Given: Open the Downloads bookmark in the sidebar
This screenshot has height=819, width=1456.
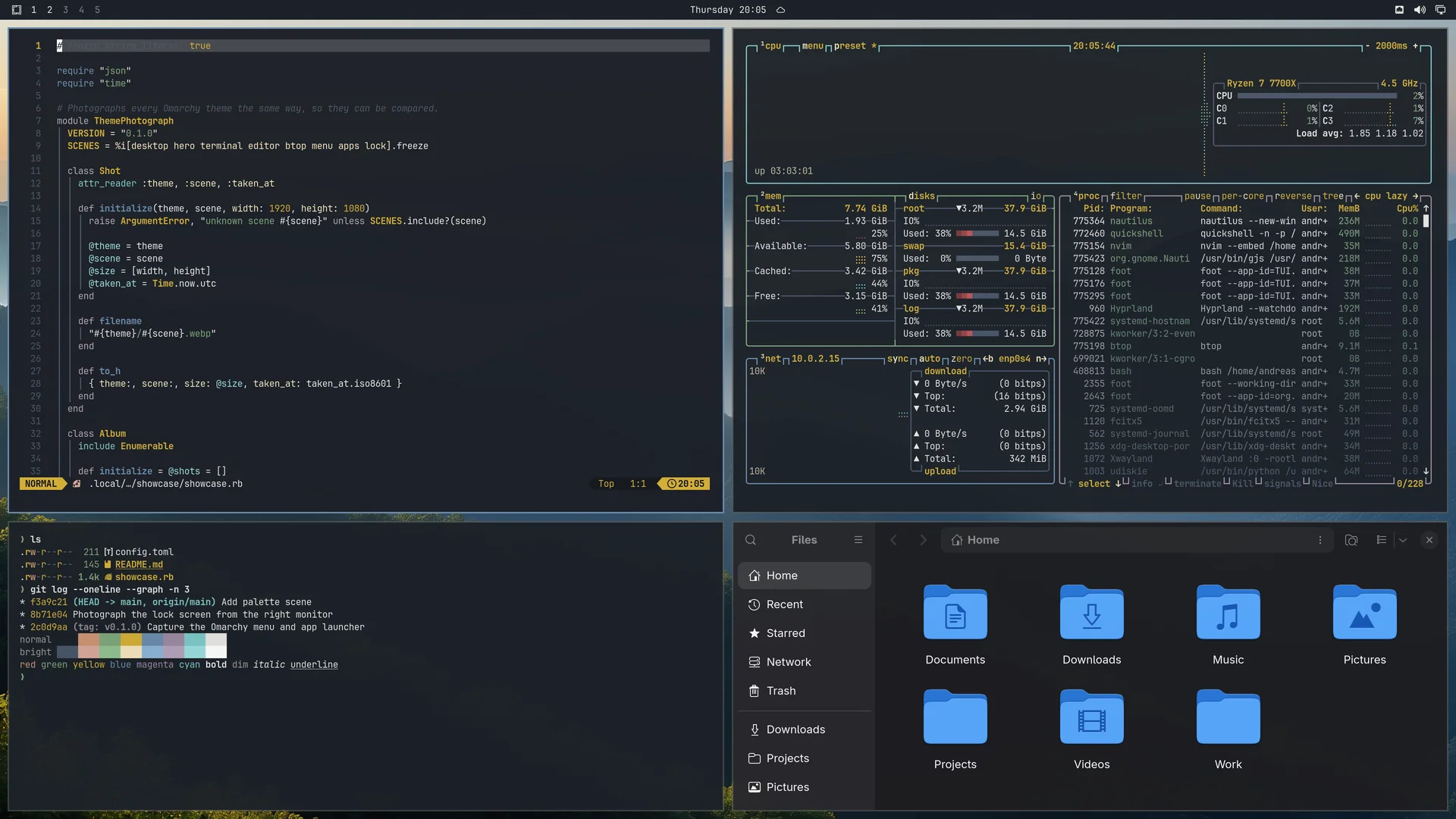Looking at the screenshot, I should tap(805, 730).
